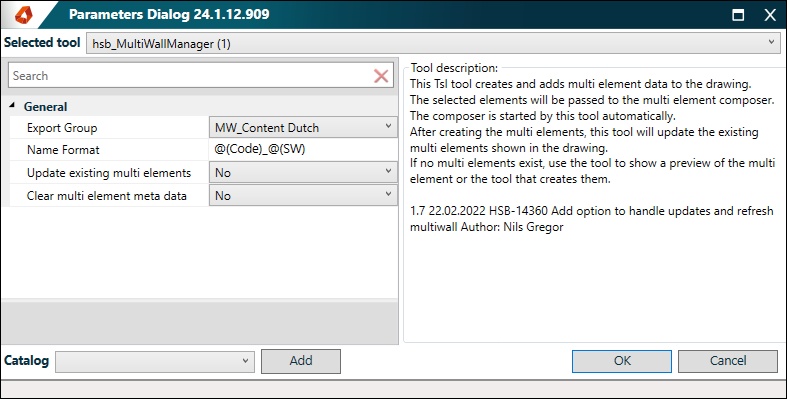Click the Catalog label

(x=27, y=361)
